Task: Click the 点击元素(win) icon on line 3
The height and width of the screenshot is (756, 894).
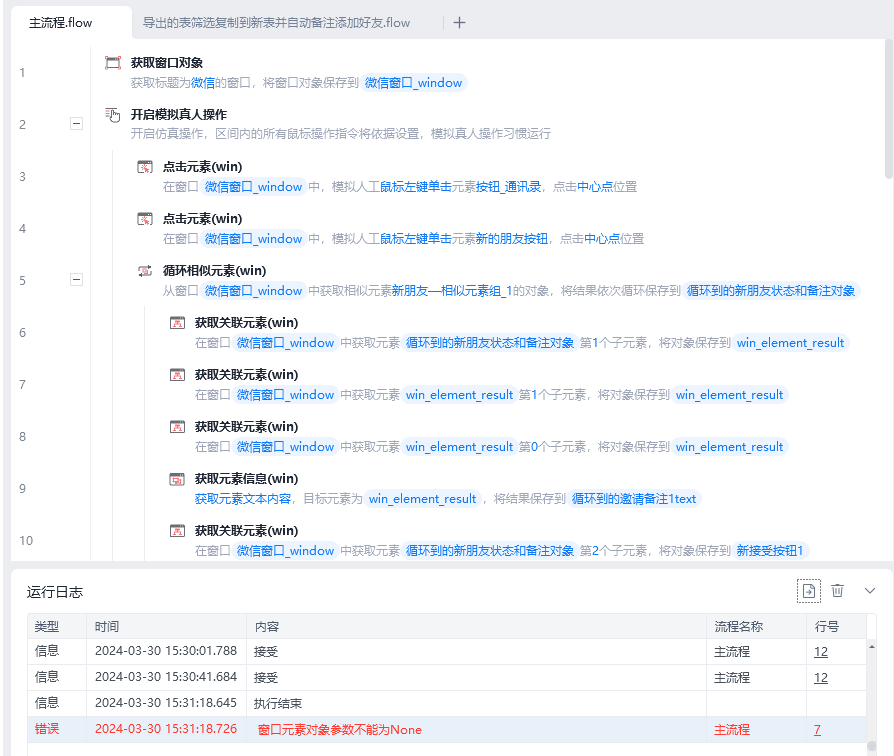Action: tap(145, 167)
